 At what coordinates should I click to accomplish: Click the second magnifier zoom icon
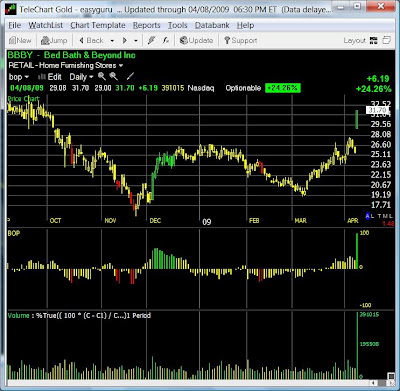pyautogui.click(x=114, y=77)
